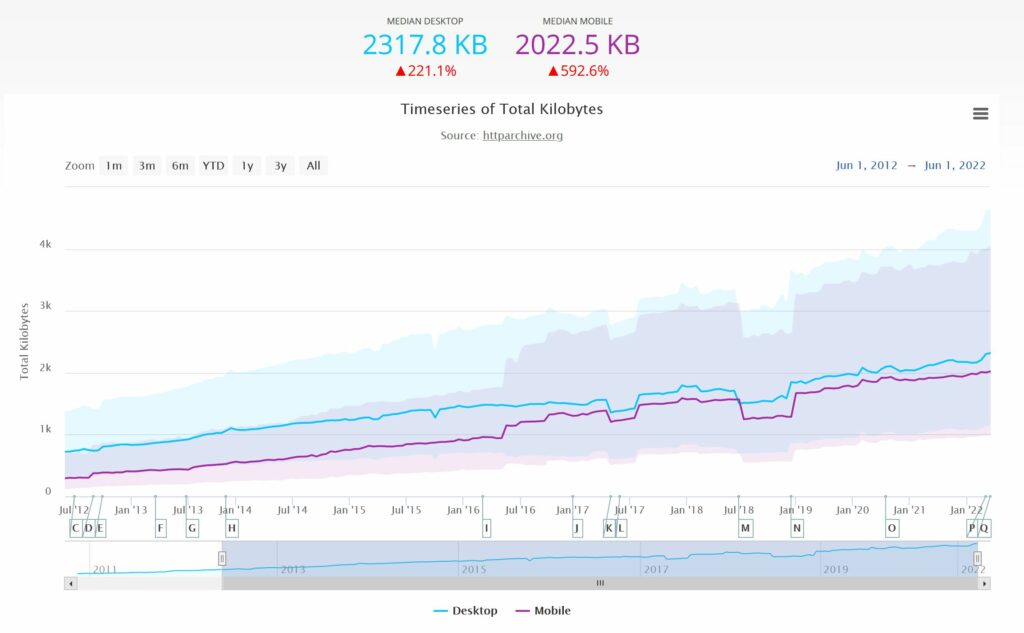Select timeline flag C
Screen dimensions: 1024x633
coord(75,528)
